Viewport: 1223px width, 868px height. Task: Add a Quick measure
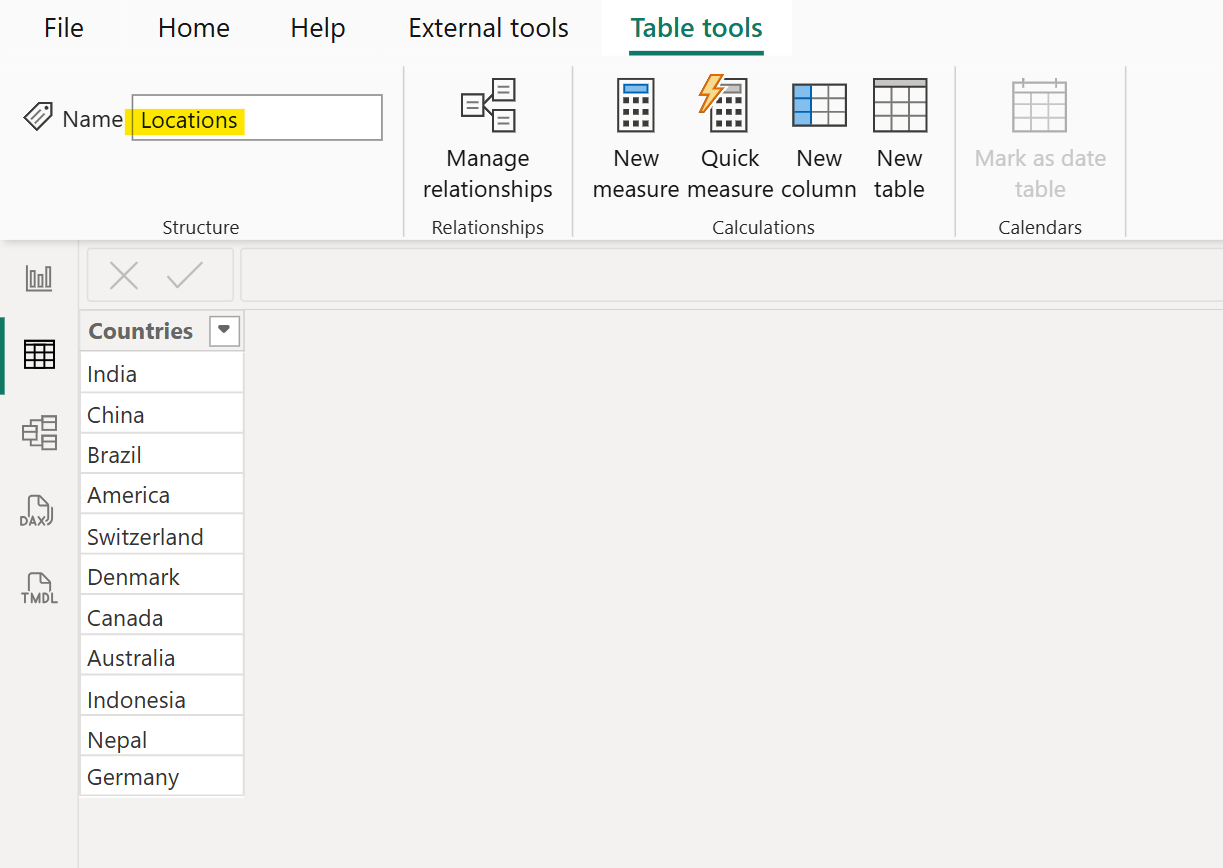729,140
